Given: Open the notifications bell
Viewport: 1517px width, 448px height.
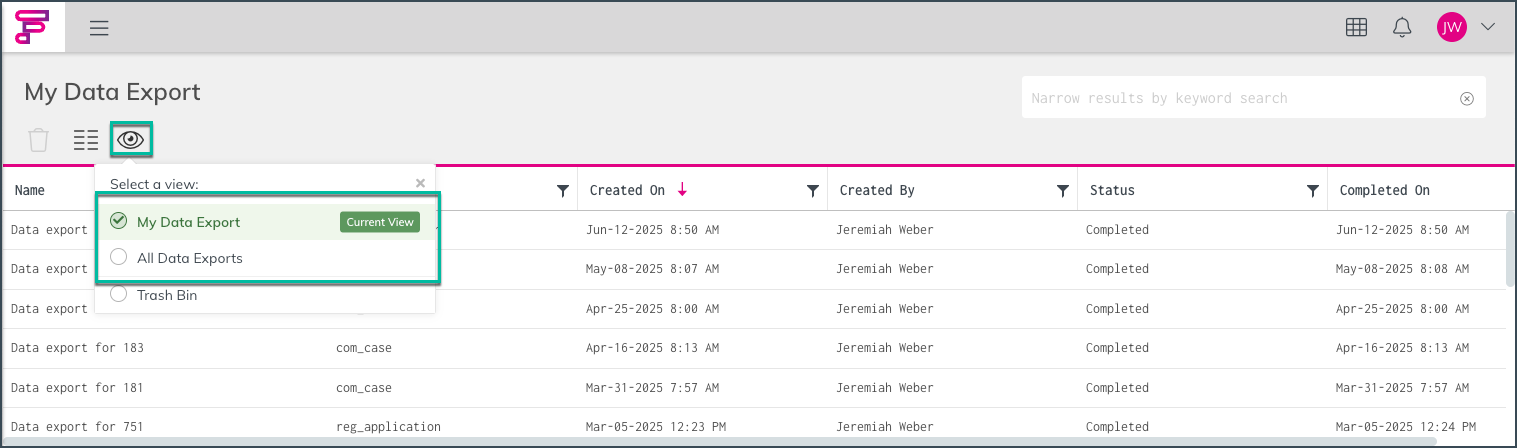Looking at the screenshot, I should tap(1402, 28).
